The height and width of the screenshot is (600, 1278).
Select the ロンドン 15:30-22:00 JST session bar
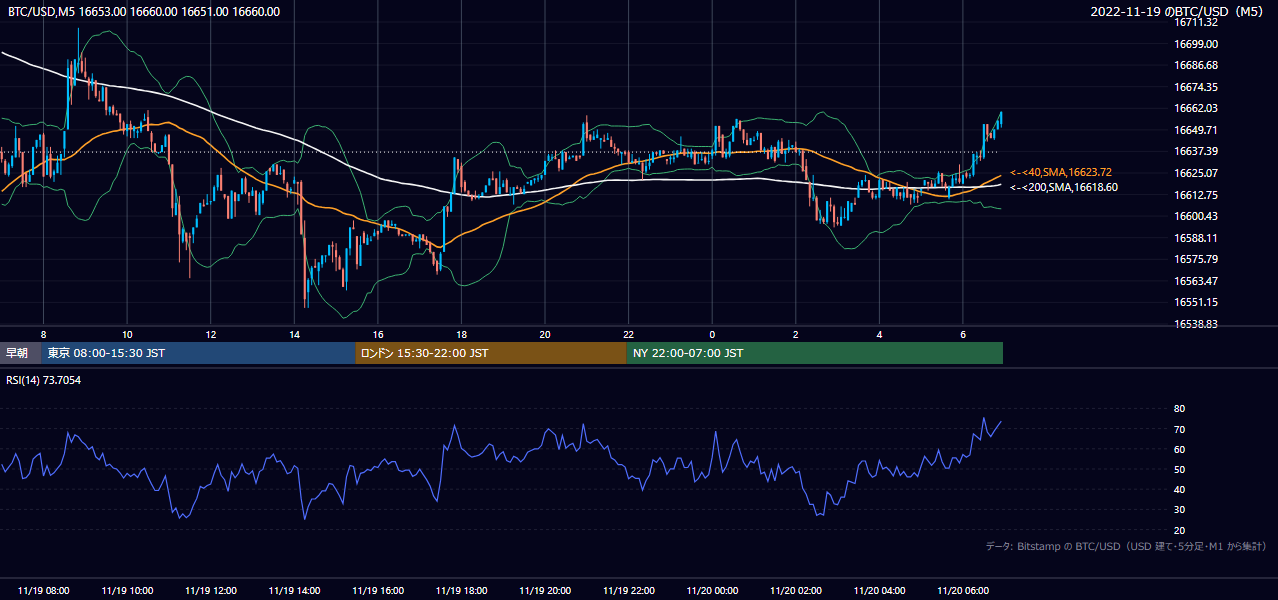(491, 353)
